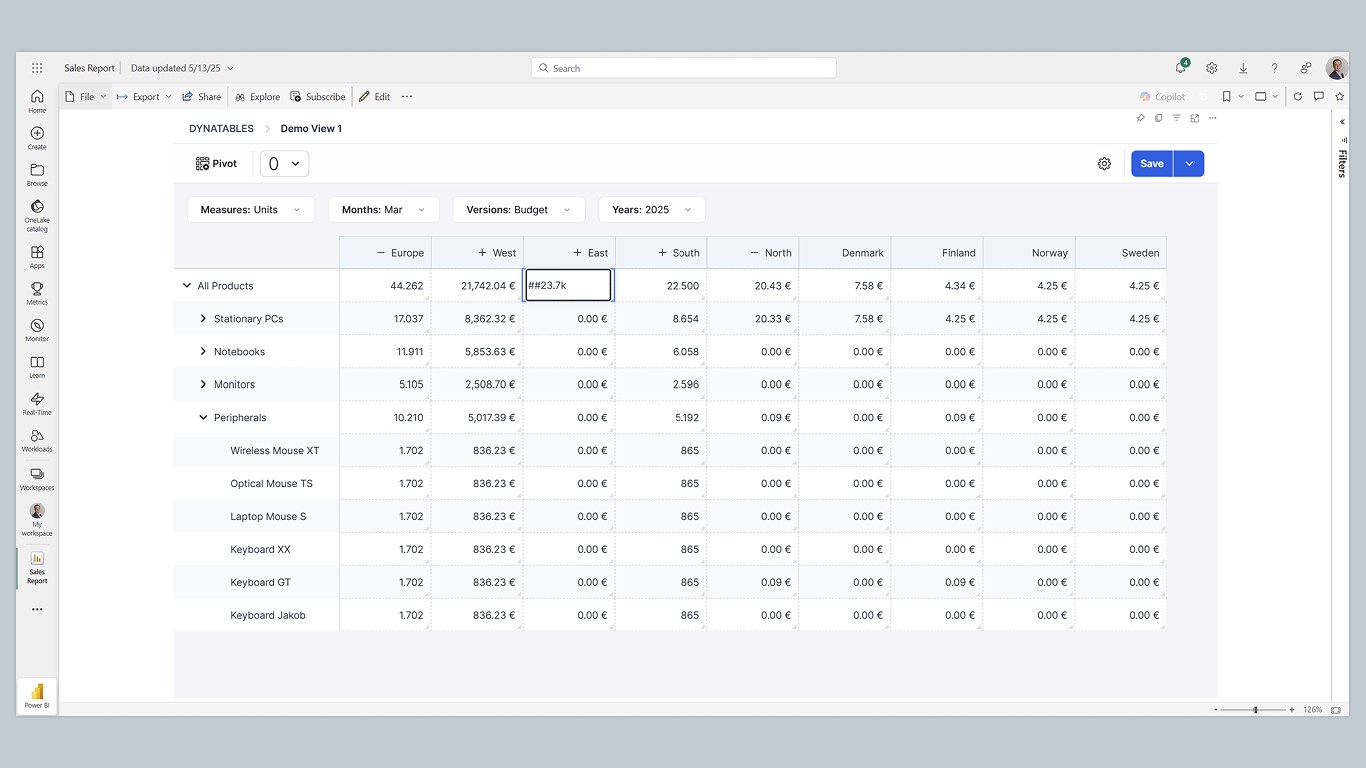The image size is (1366, 768).
Task: Open My workspace in the sidebar
Action: pyautogui.click(x=37, y=520)
